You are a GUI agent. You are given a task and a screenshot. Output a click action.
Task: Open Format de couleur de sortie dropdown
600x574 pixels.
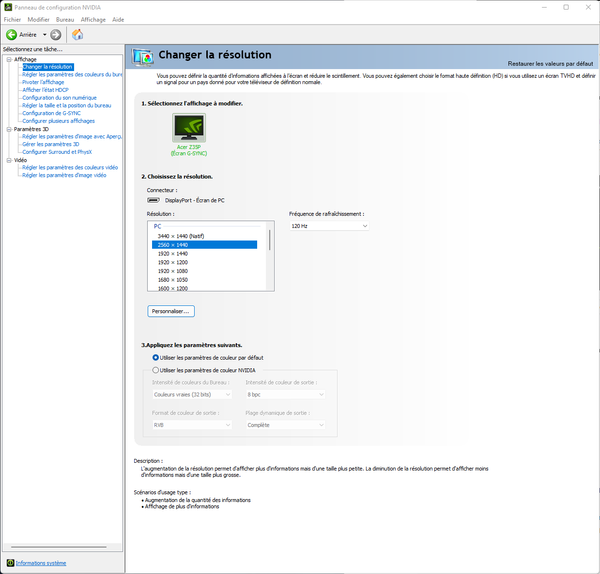[x=192, y=425]
